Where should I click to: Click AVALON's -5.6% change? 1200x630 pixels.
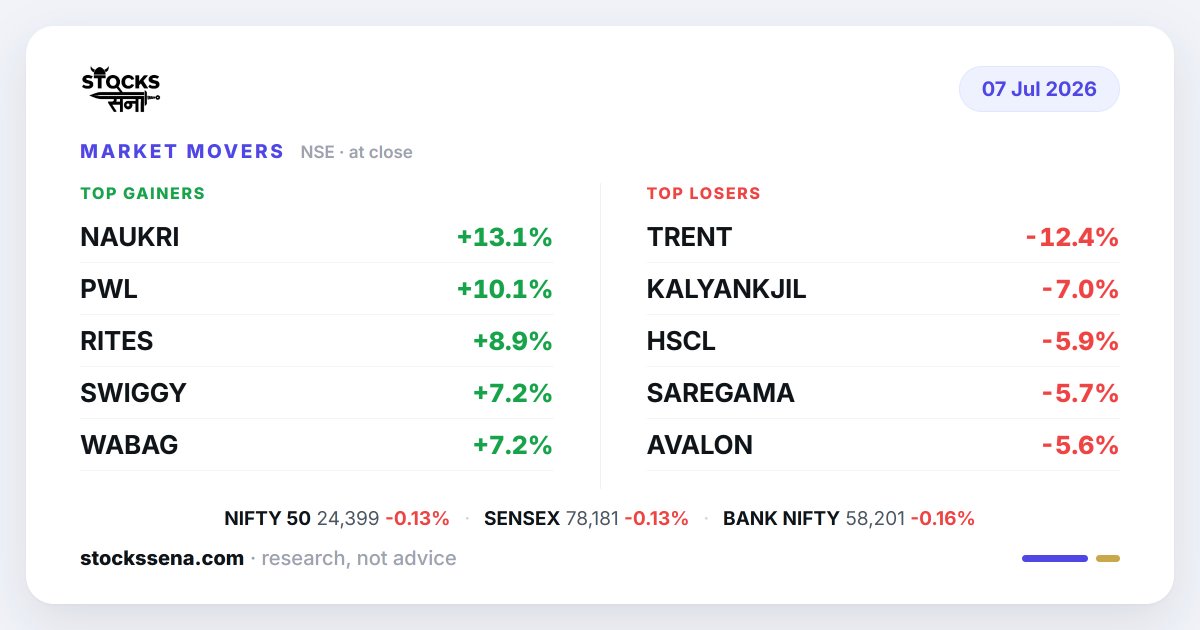coord(1080,446)
